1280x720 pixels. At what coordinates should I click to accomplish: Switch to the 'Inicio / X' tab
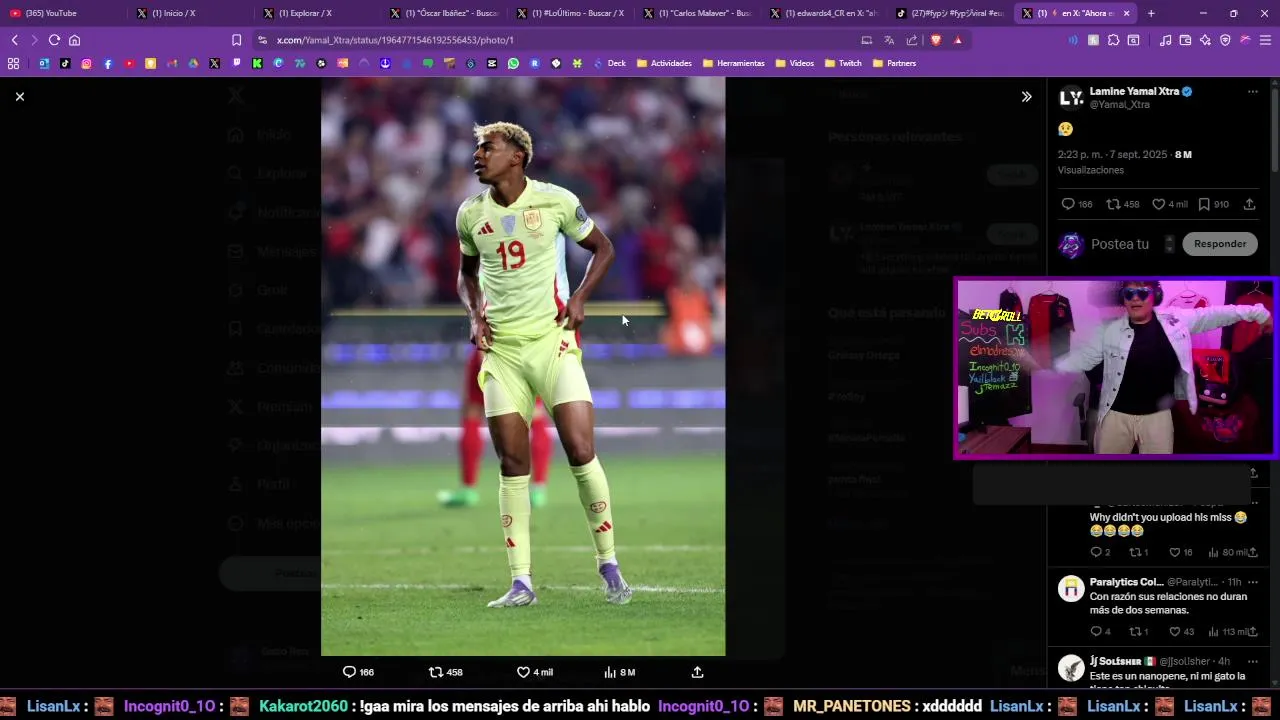point(192,13)
